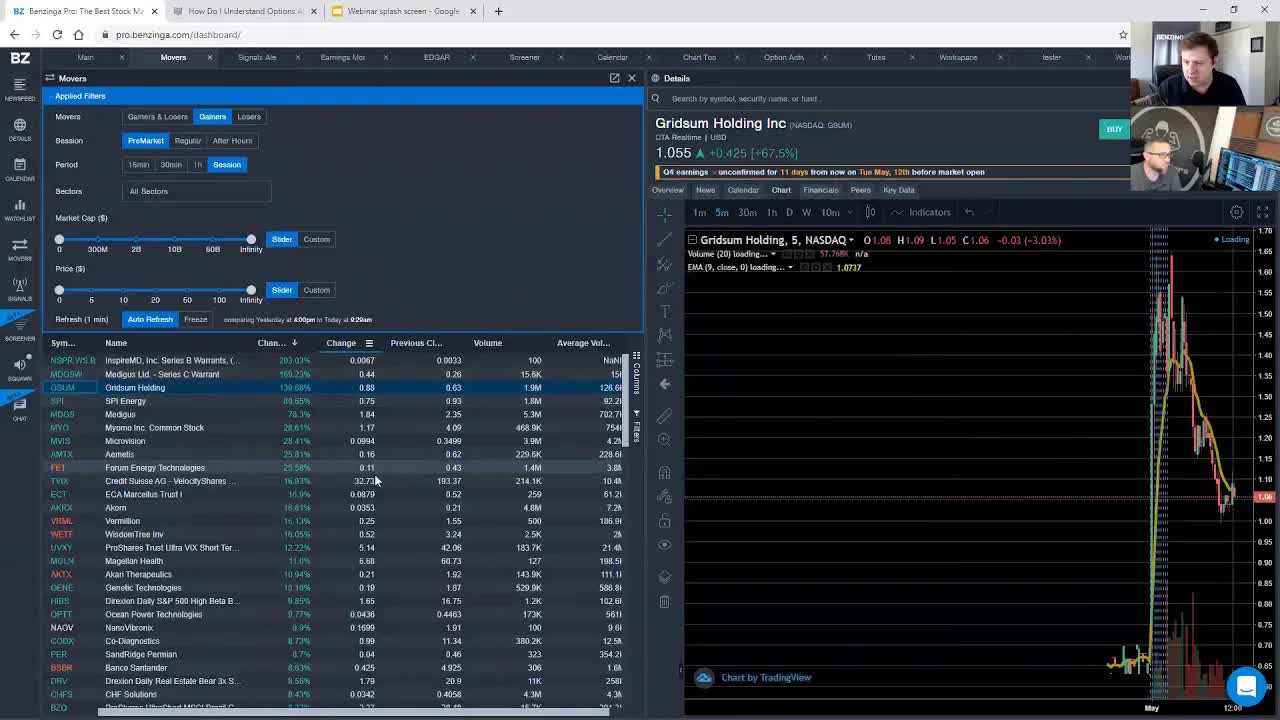Select the D daily chart interval

point(789,212)
